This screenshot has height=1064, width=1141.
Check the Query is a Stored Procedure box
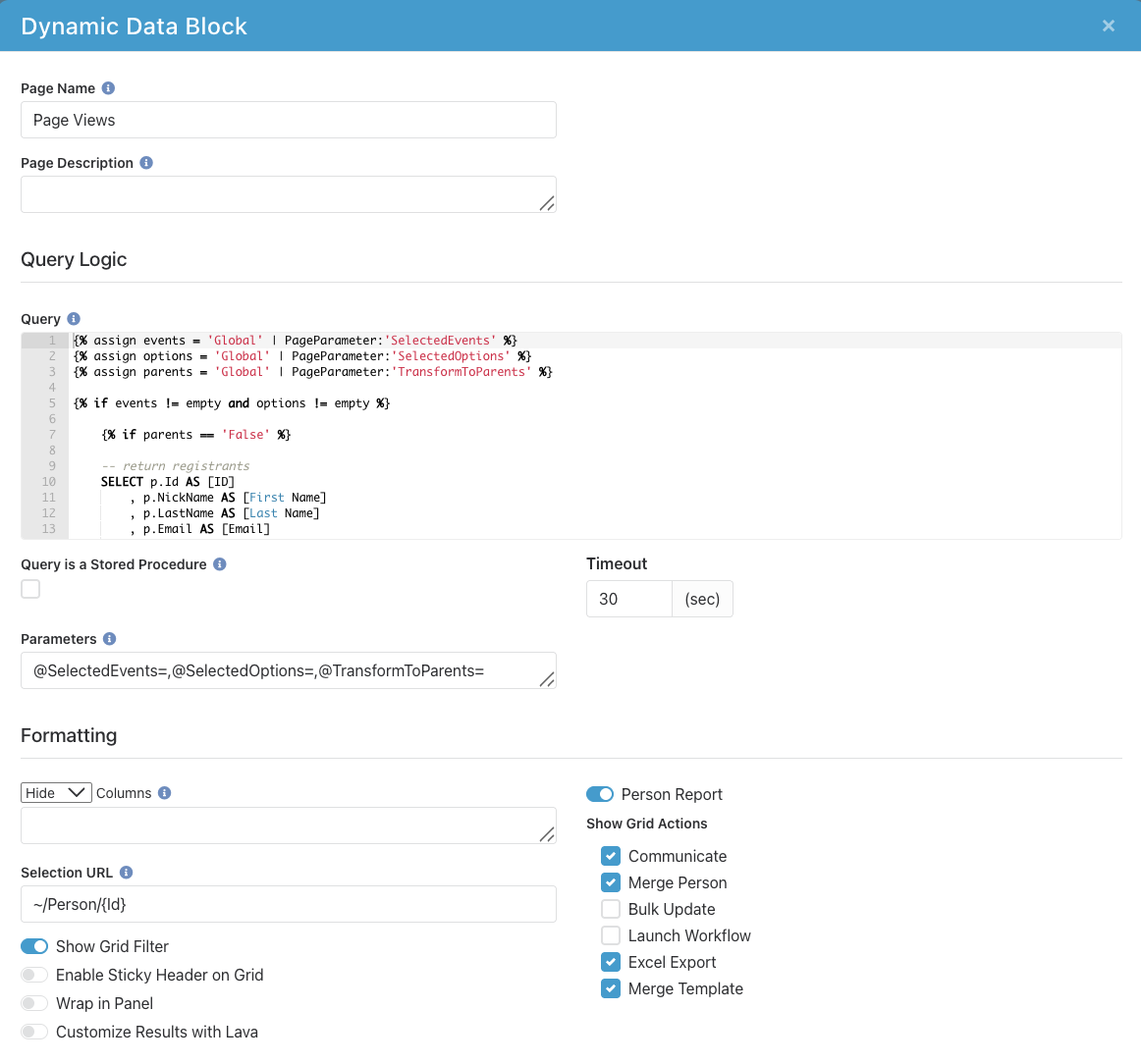click(30, 589)
